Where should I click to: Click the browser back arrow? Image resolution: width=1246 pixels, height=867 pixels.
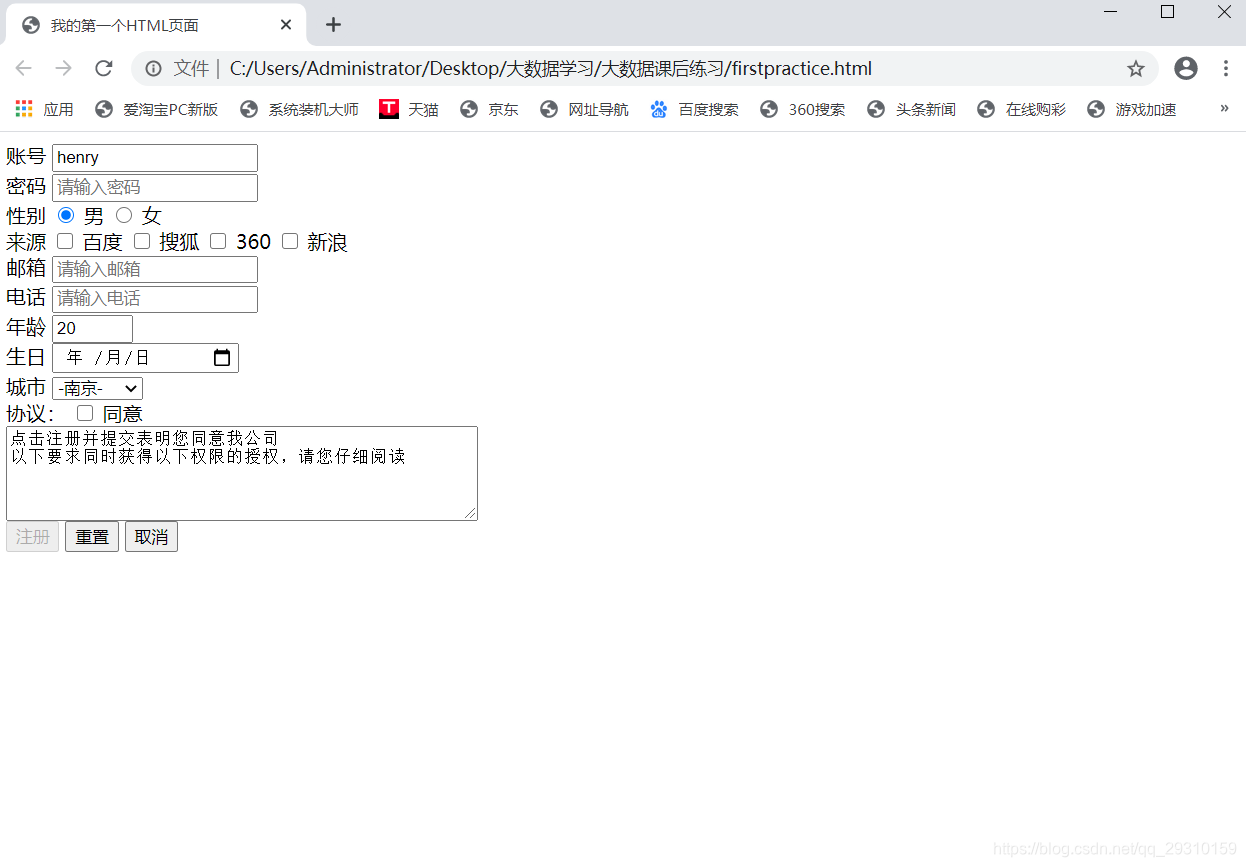[x=23, y=68]
